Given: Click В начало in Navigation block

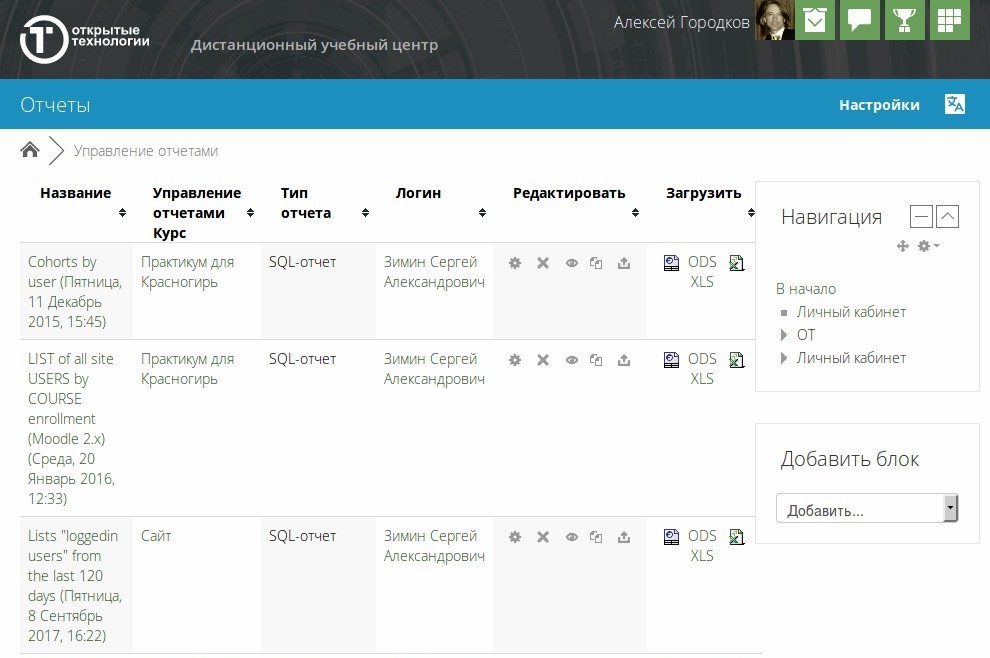Looking at the screenshot, I should tap(806, 289).
